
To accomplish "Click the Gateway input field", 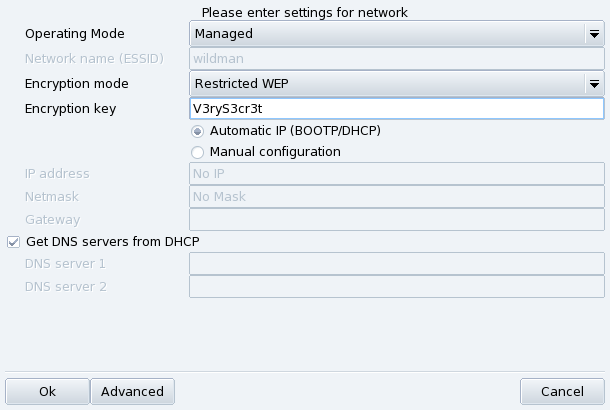I will 396,219.
